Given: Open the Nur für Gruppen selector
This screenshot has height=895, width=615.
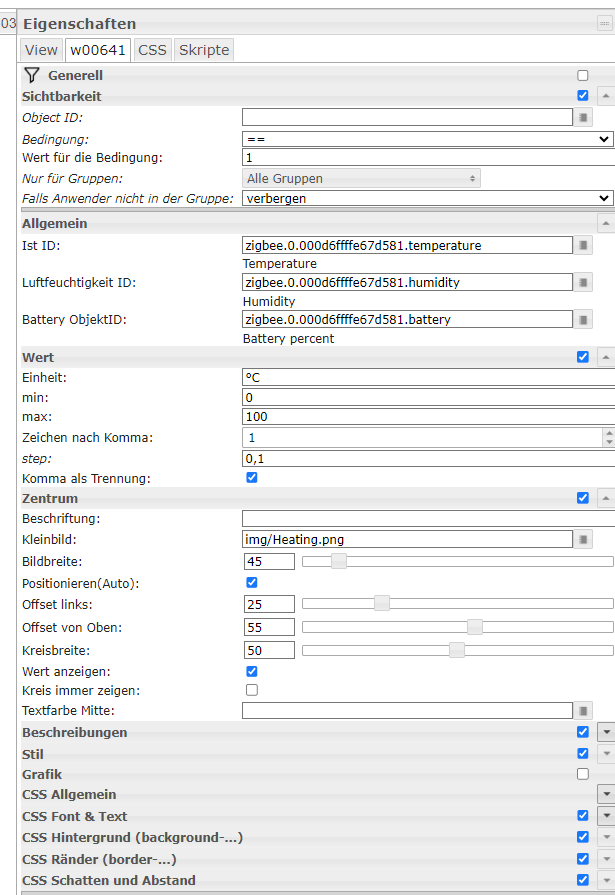Looking at the screenshot, I should [361, 178].
